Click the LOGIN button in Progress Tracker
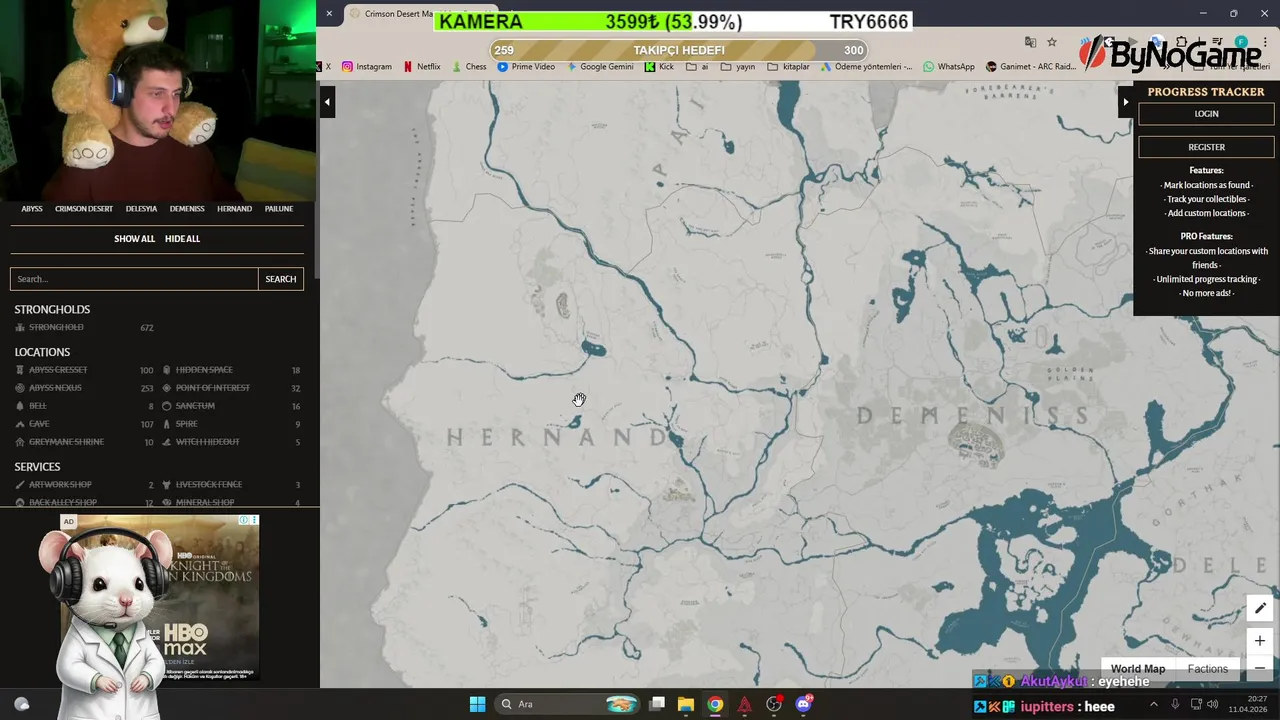The height and width of the screenshot is (720, 1280). tap(1206, 114)
